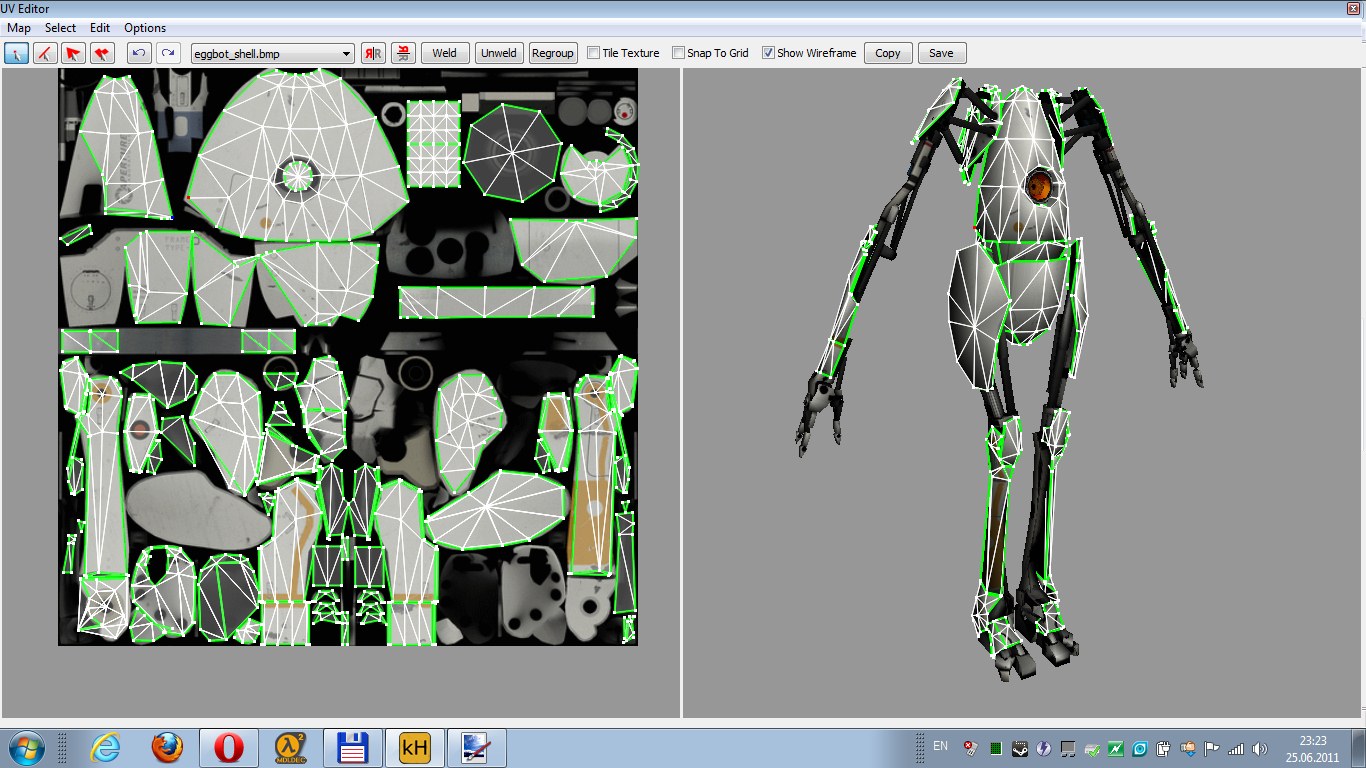
Task: Click the volume speaker icon in system tray
Action: pyautogui.click(x=1259, y=748)
